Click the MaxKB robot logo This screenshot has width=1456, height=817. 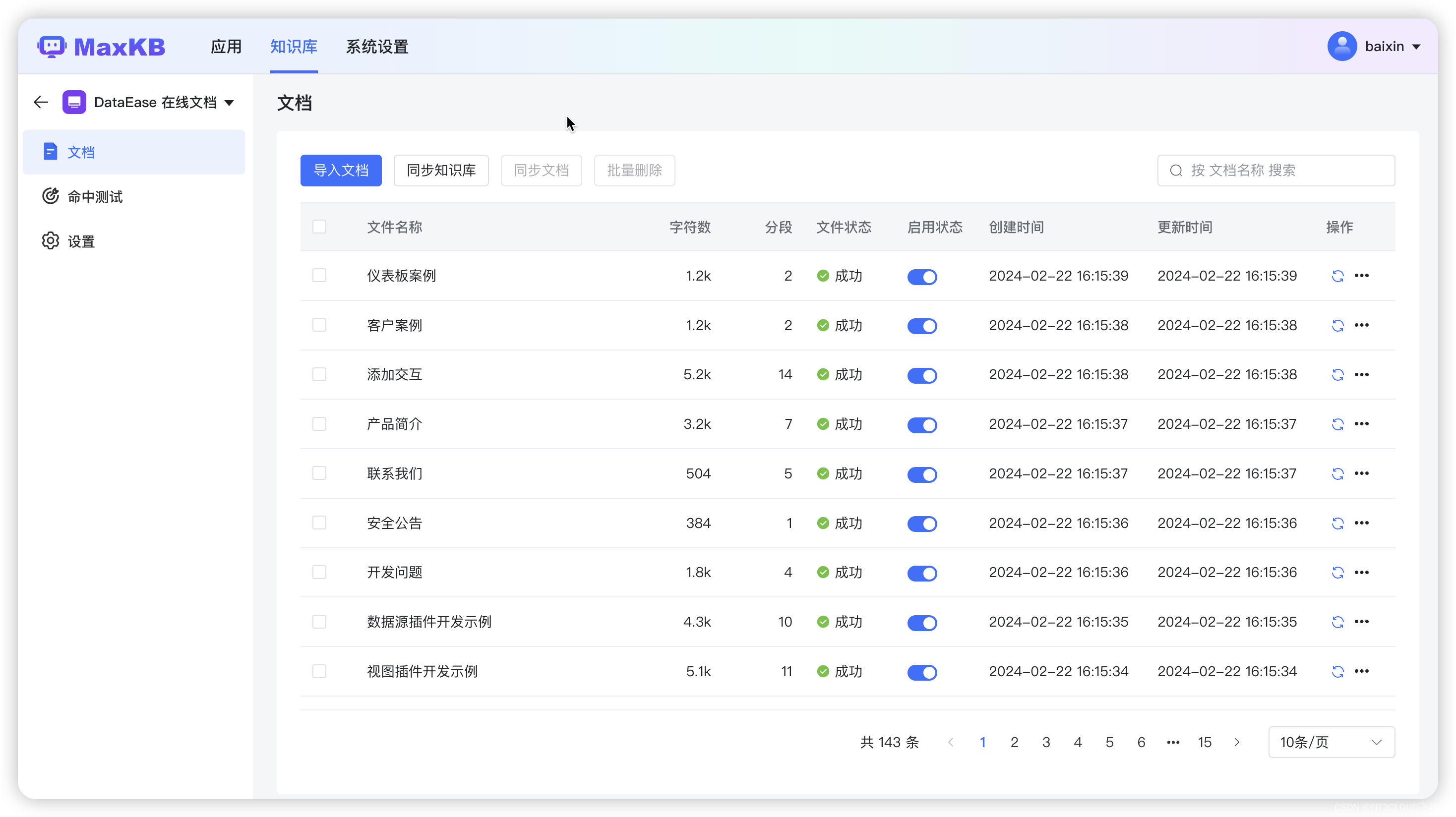tap(52, 47)
